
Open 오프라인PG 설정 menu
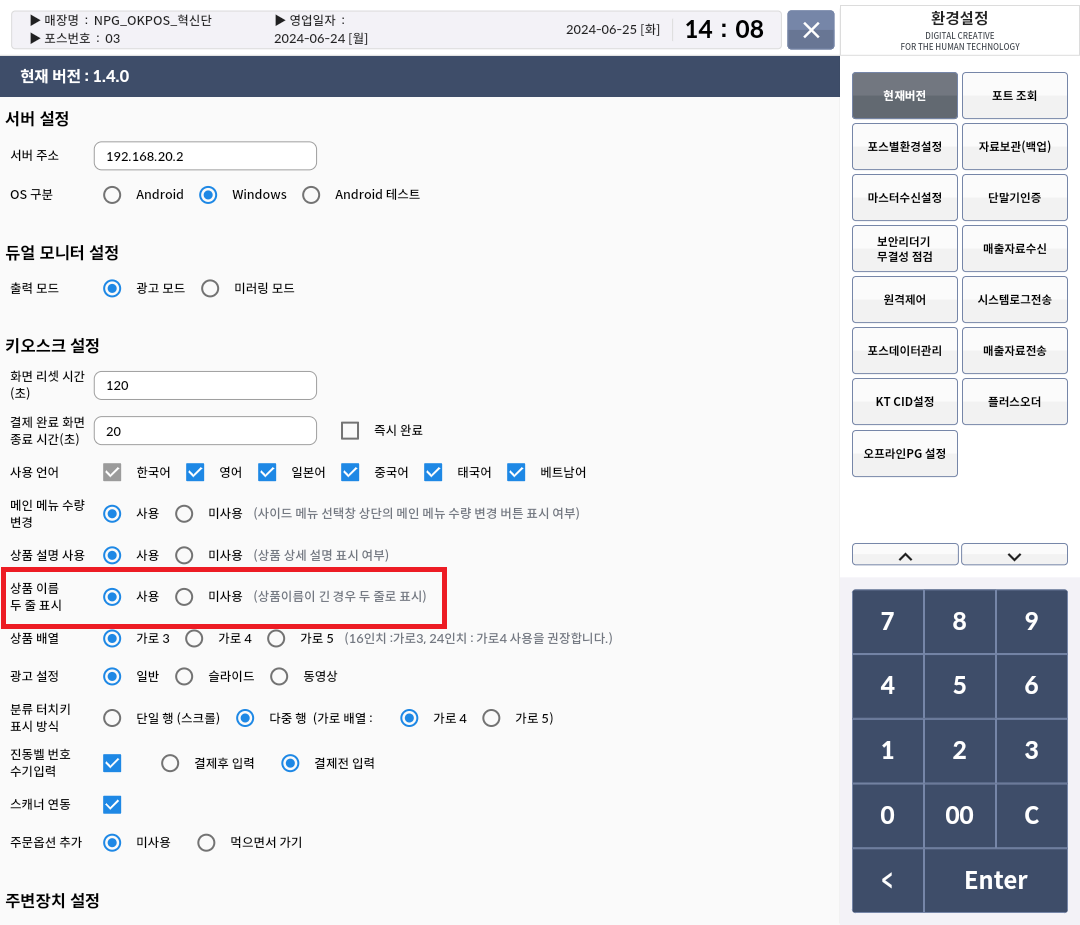point(905,454)
